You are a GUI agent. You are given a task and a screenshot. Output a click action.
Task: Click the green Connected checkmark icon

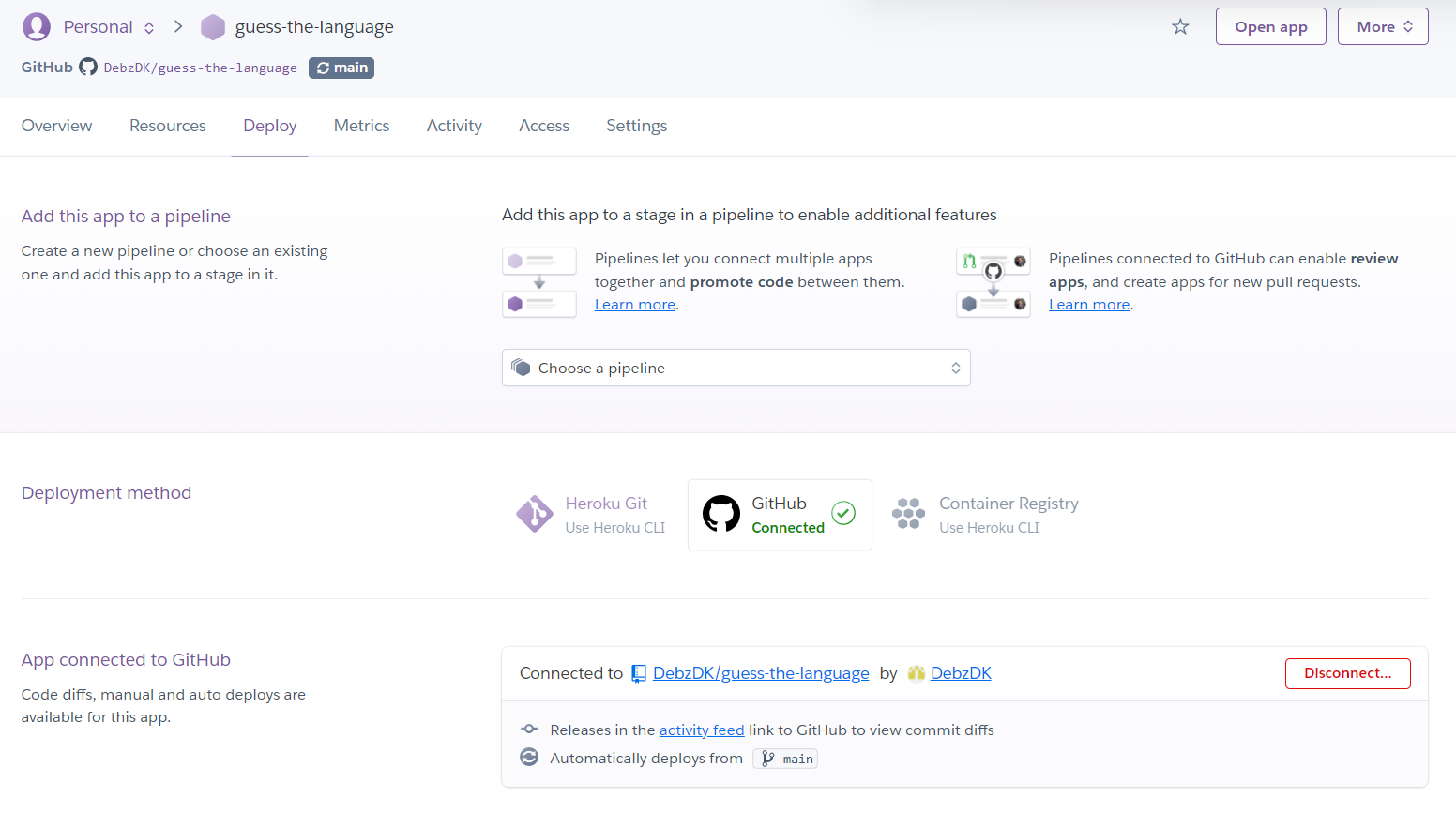843,513
